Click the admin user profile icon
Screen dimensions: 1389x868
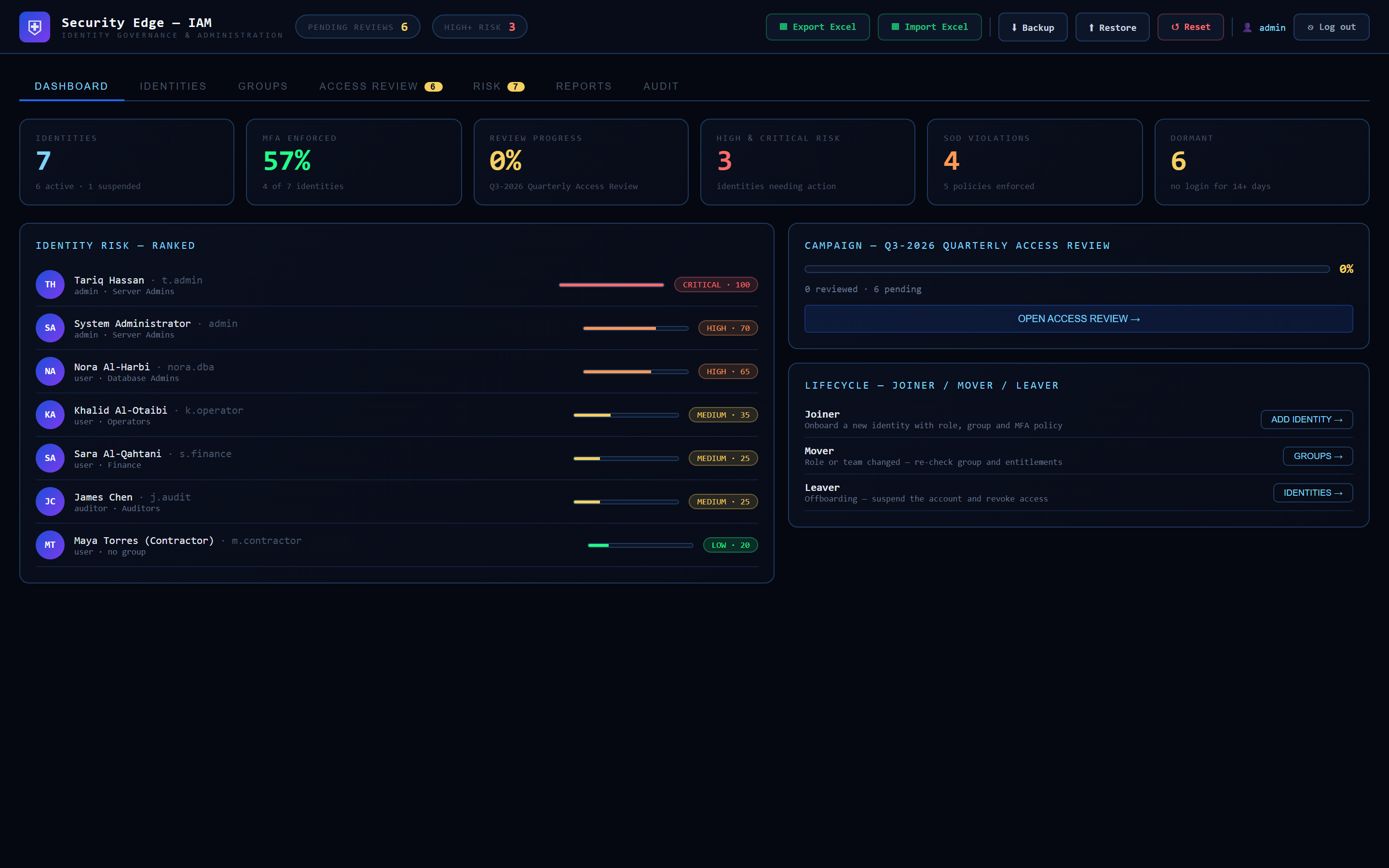[x=1247, y=27]
